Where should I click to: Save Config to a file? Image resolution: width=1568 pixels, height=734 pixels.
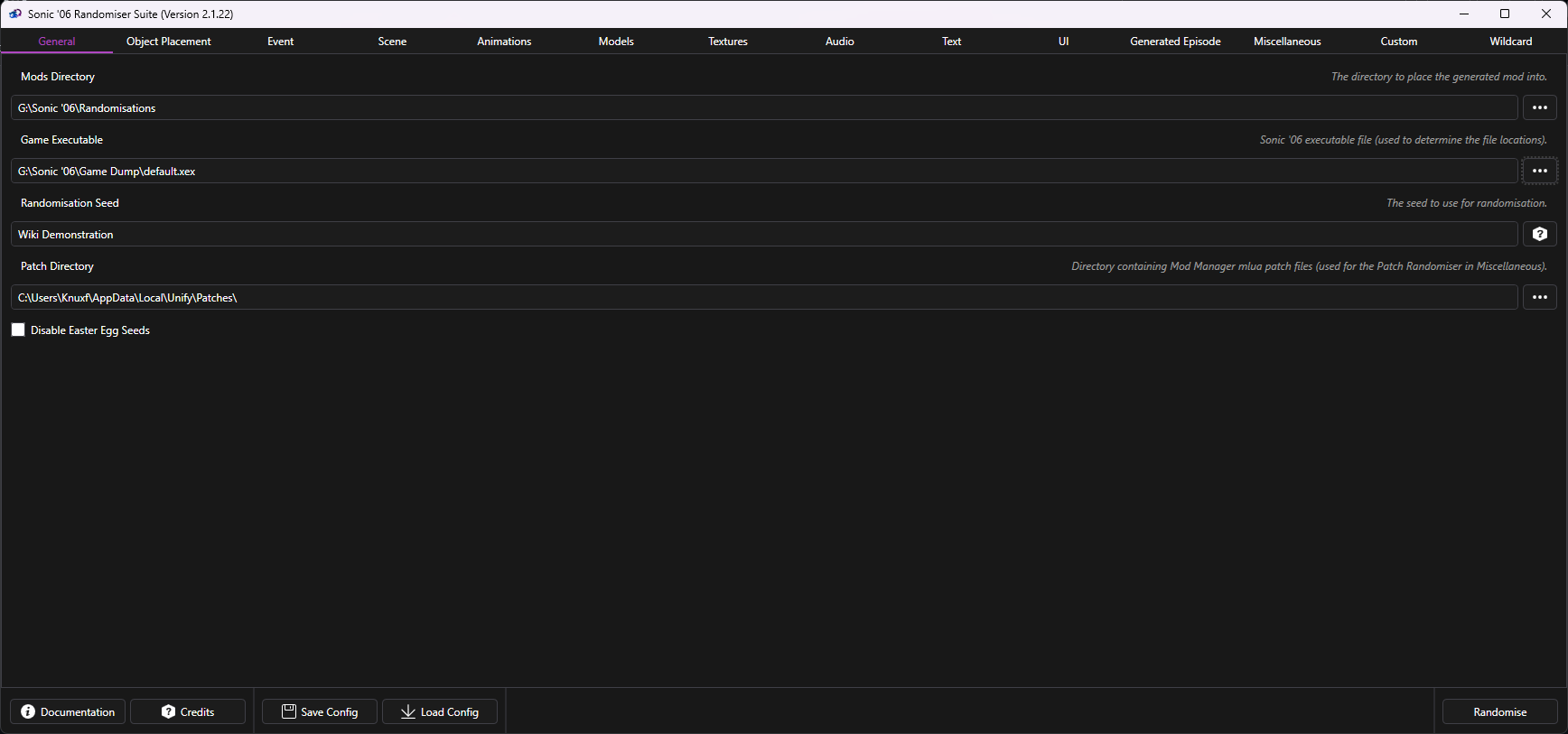pyautogui.click(x=320, y=711)
